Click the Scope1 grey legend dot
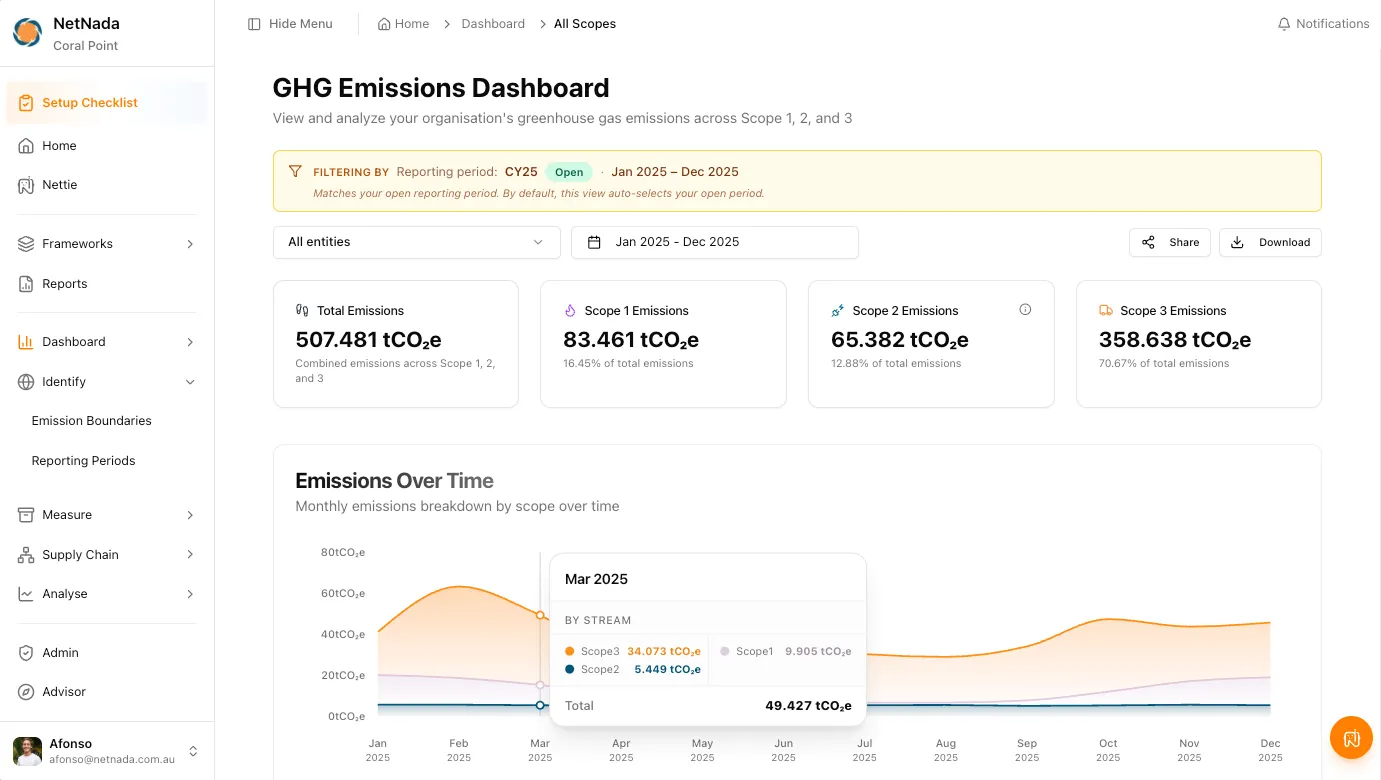This screenshot has height=780, width=1381. [x=725, y=651]
